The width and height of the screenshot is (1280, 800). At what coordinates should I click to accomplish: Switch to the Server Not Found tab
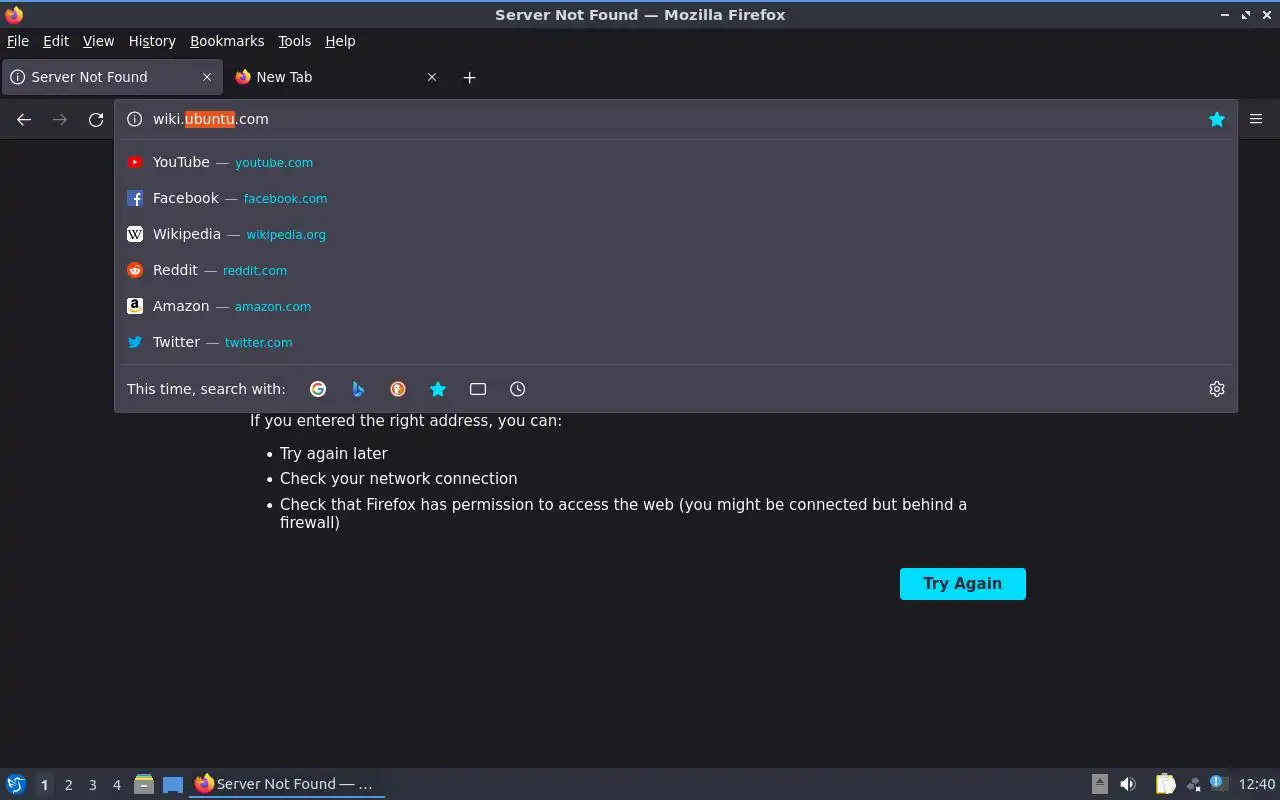click(112, 77)
